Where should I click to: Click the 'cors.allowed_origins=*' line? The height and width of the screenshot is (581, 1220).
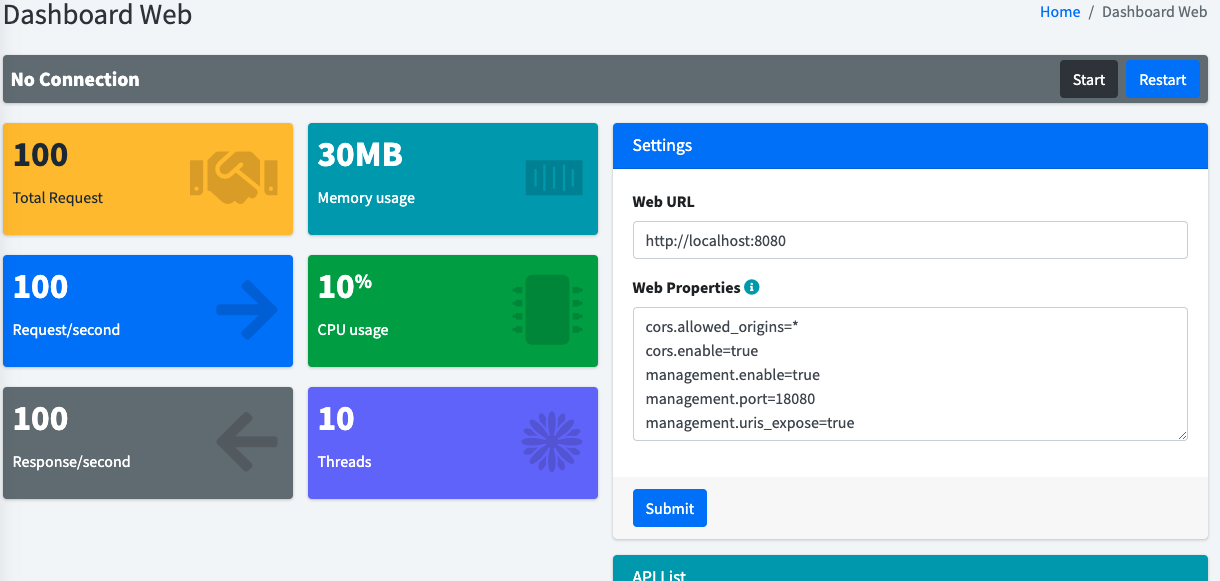pyautogui.click(x=722, y=327)
